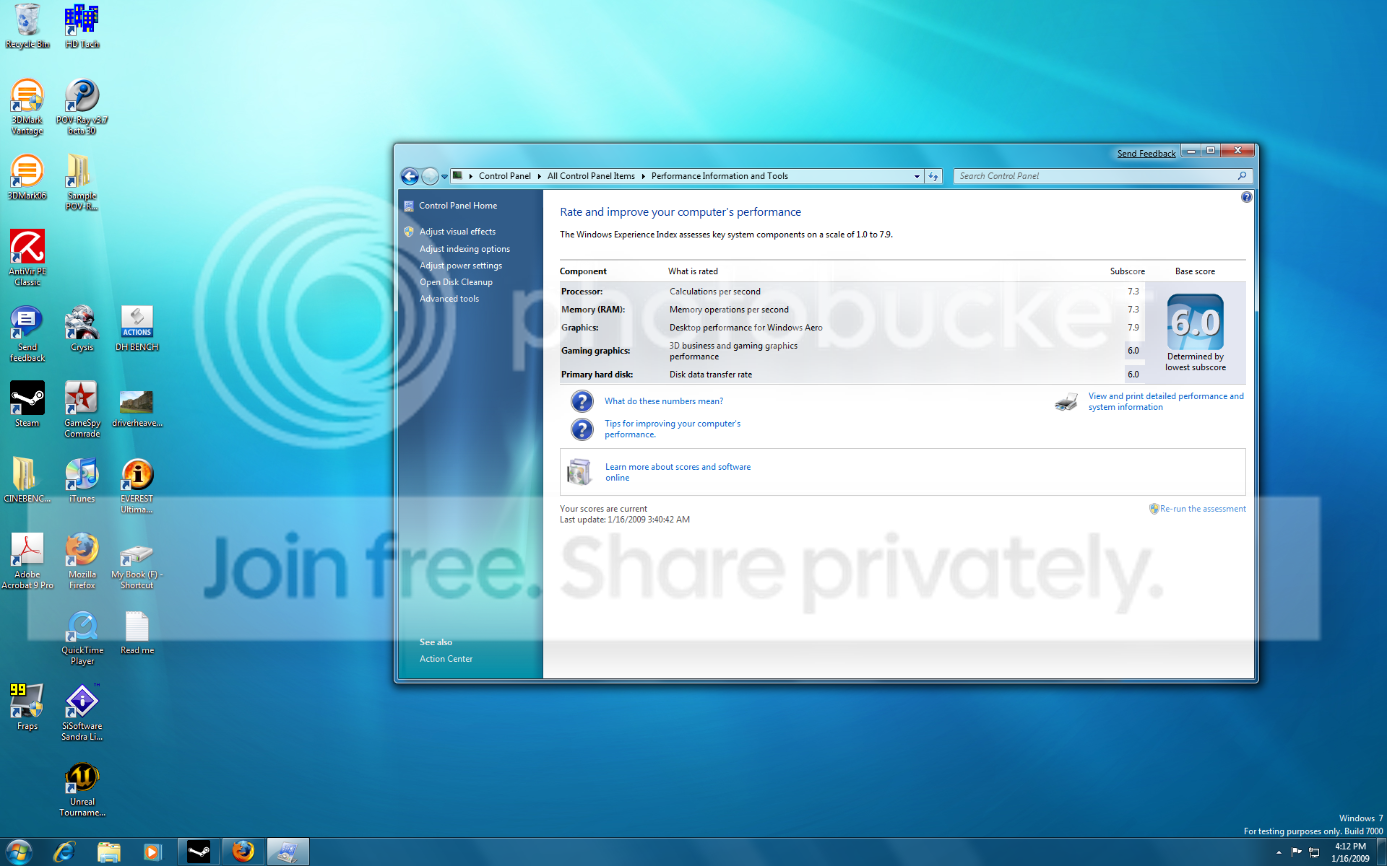Select the Crysis desktop shortcut
The image size is (1387, 866).
point(82,330)
